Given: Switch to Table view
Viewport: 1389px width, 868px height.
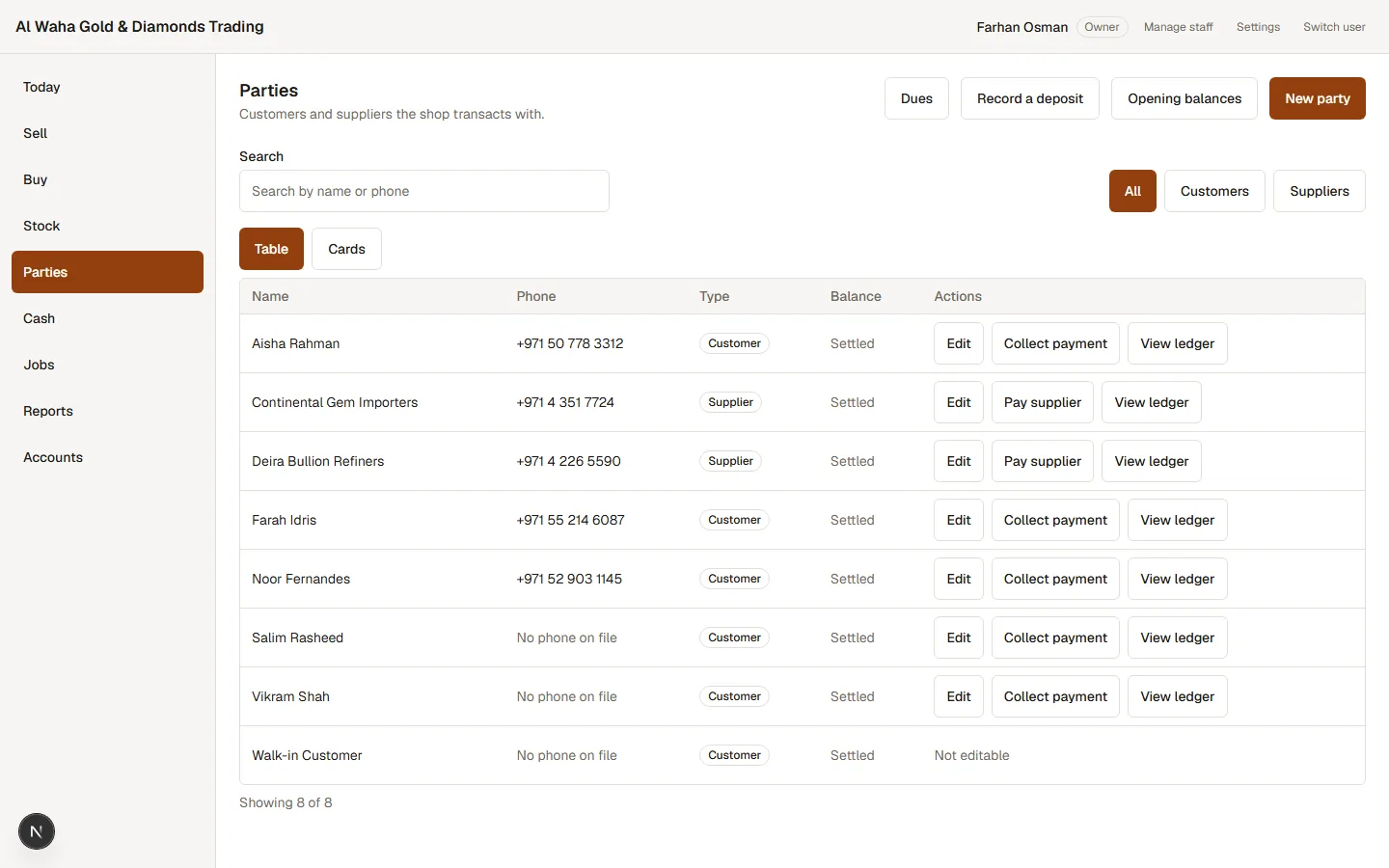Looking at the screenshot, I should [271, 249].
